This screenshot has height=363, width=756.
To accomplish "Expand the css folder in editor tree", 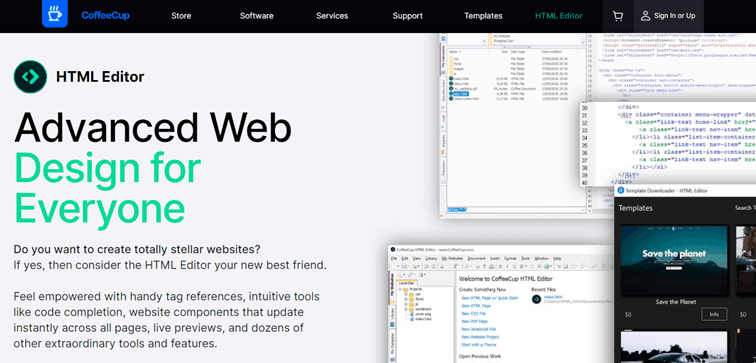I will (x=406, y=294).
